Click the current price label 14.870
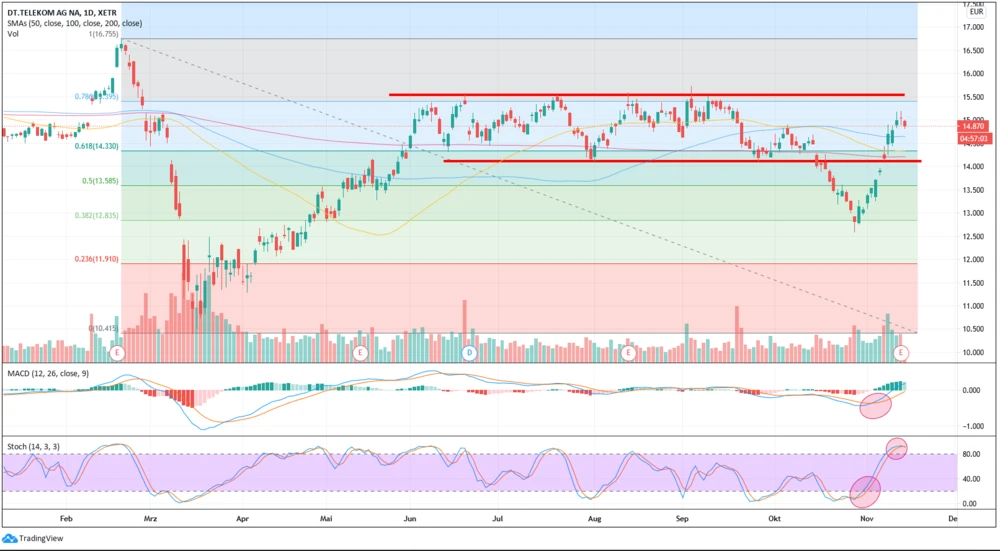The image size is (1000, 551). (x=972, y=127)
